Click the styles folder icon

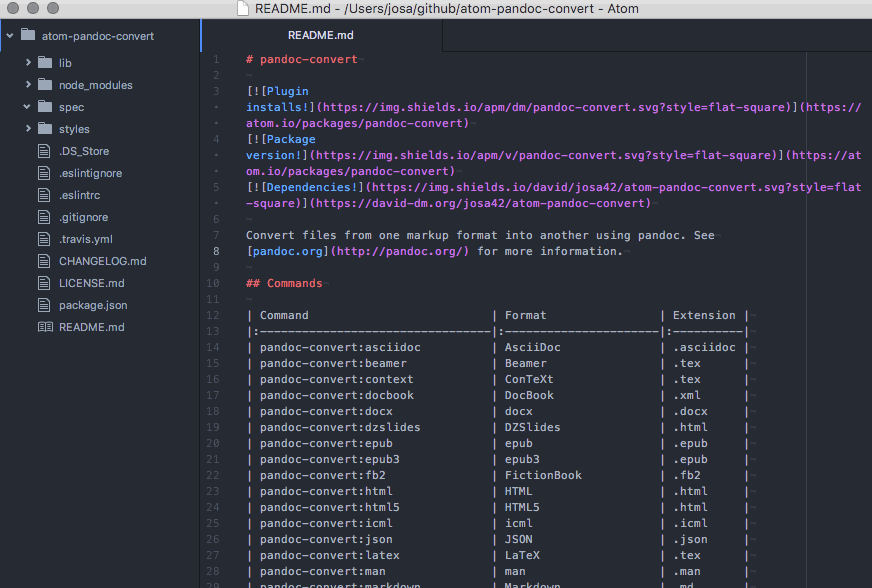[x=45, y=129]
